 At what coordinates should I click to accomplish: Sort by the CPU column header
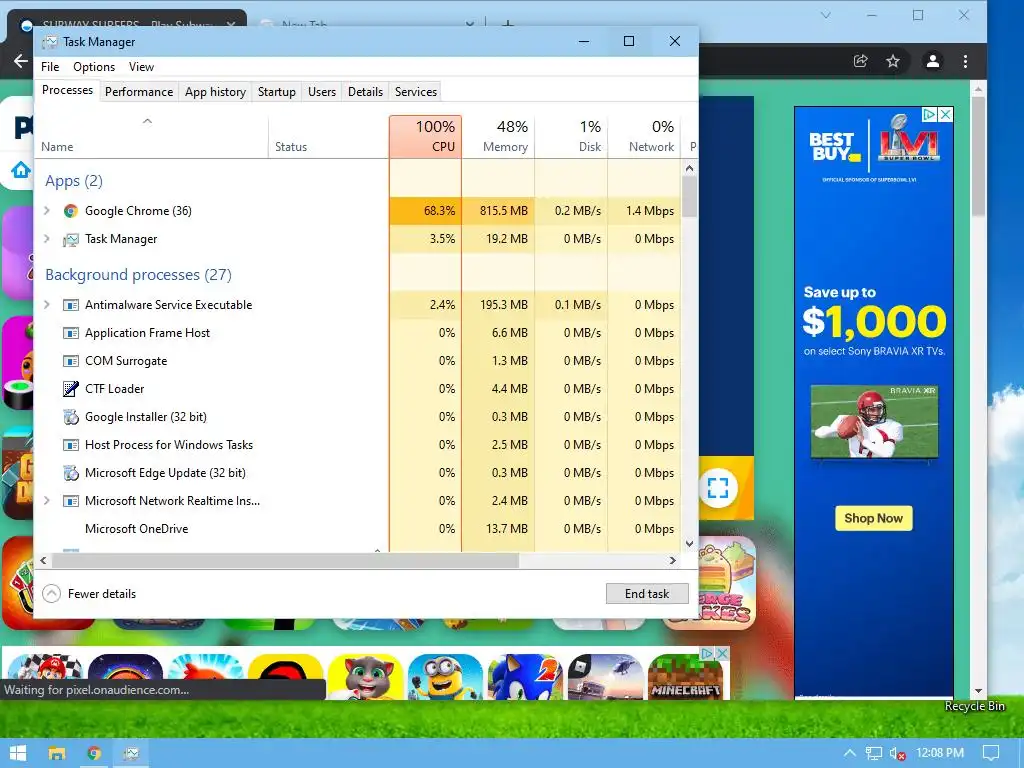point(425,136)
